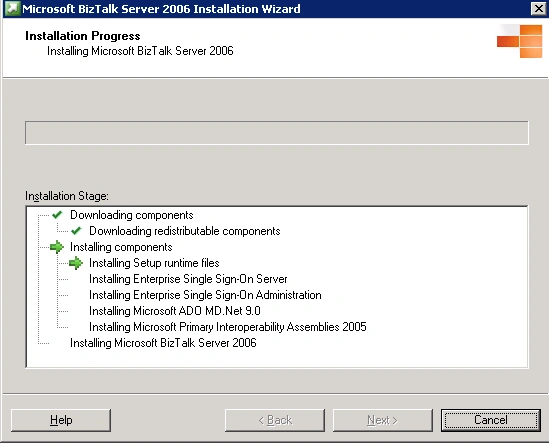Viewport: 549px width, 443px height.
Task: Click the disabled Back button
Action: [275, 420]
